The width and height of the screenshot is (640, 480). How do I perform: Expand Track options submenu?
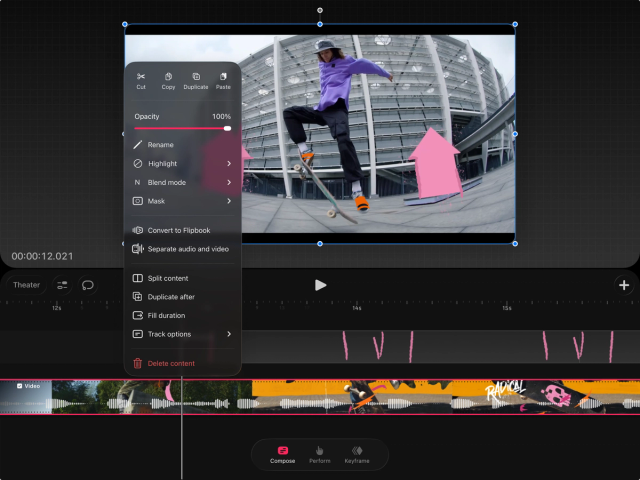[183, 334]
